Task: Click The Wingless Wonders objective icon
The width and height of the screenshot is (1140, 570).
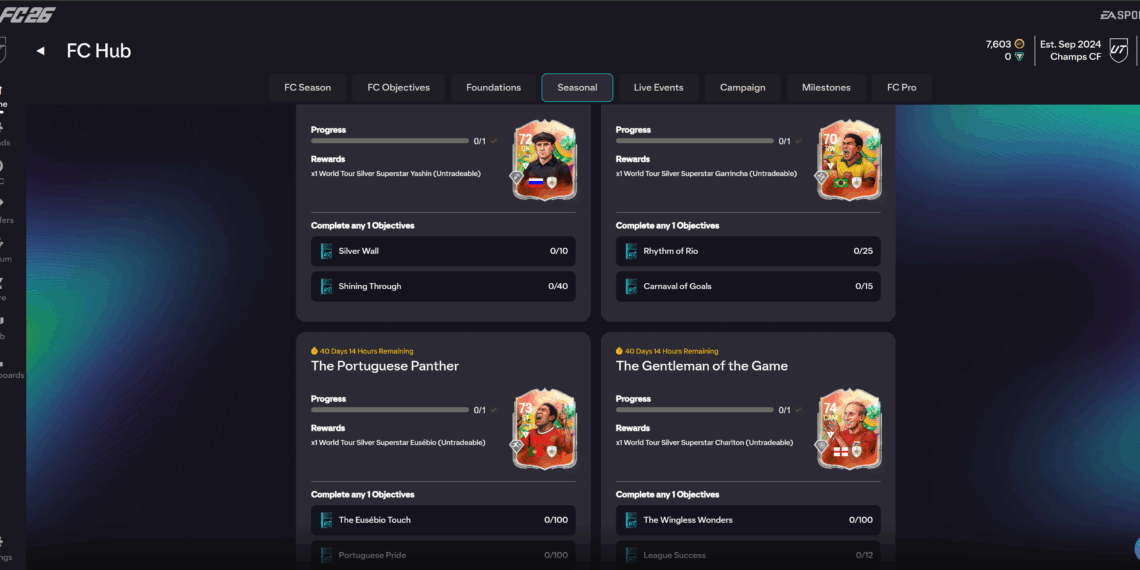Action: tap(631, 520)
